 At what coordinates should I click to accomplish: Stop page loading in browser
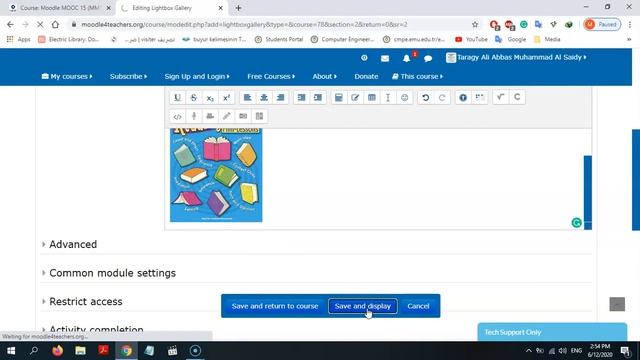pyautogui.click(x=40, y=24)
